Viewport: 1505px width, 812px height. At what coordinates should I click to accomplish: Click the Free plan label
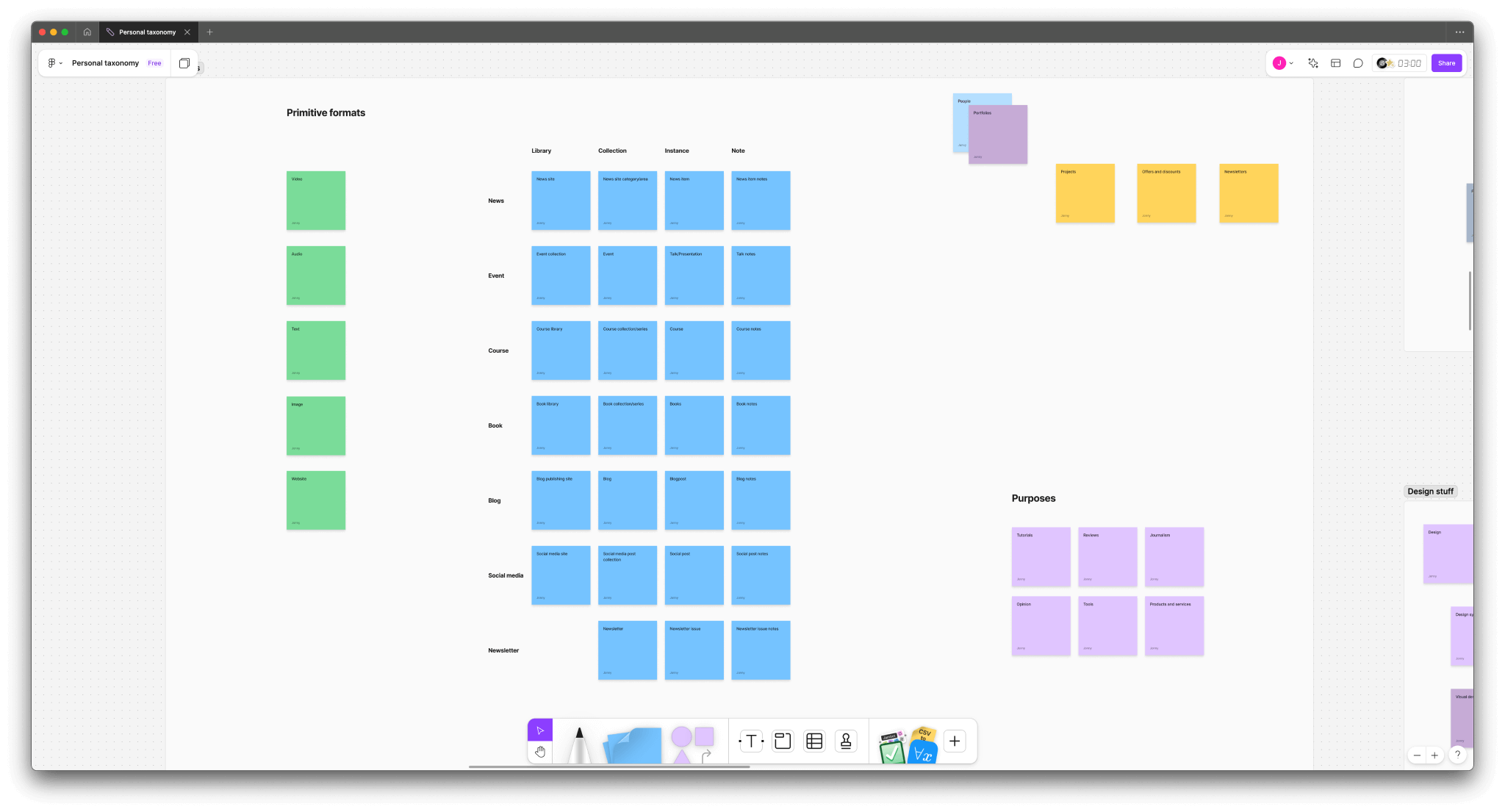click(x=155, y=63)
